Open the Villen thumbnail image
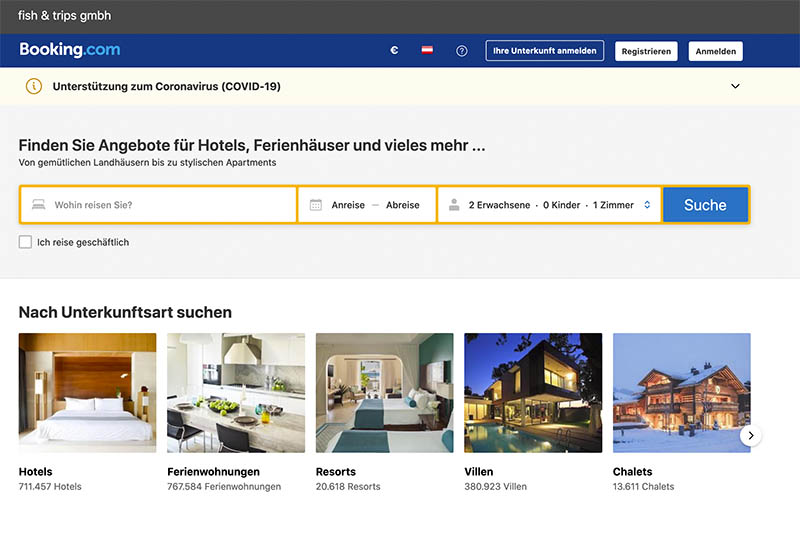The width and height of the screenshot is (800, 533). click(x=533, y=393)
